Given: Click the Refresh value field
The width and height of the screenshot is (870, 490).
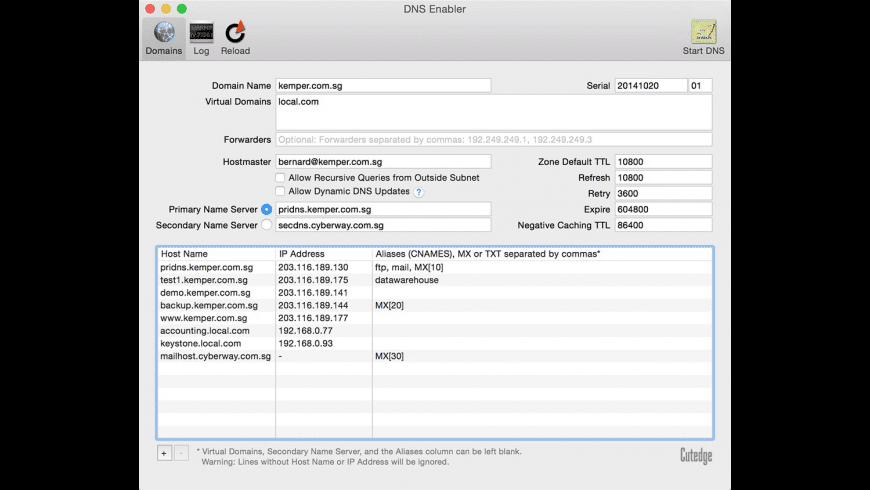Looking at the screenshot, I should 664,178.
